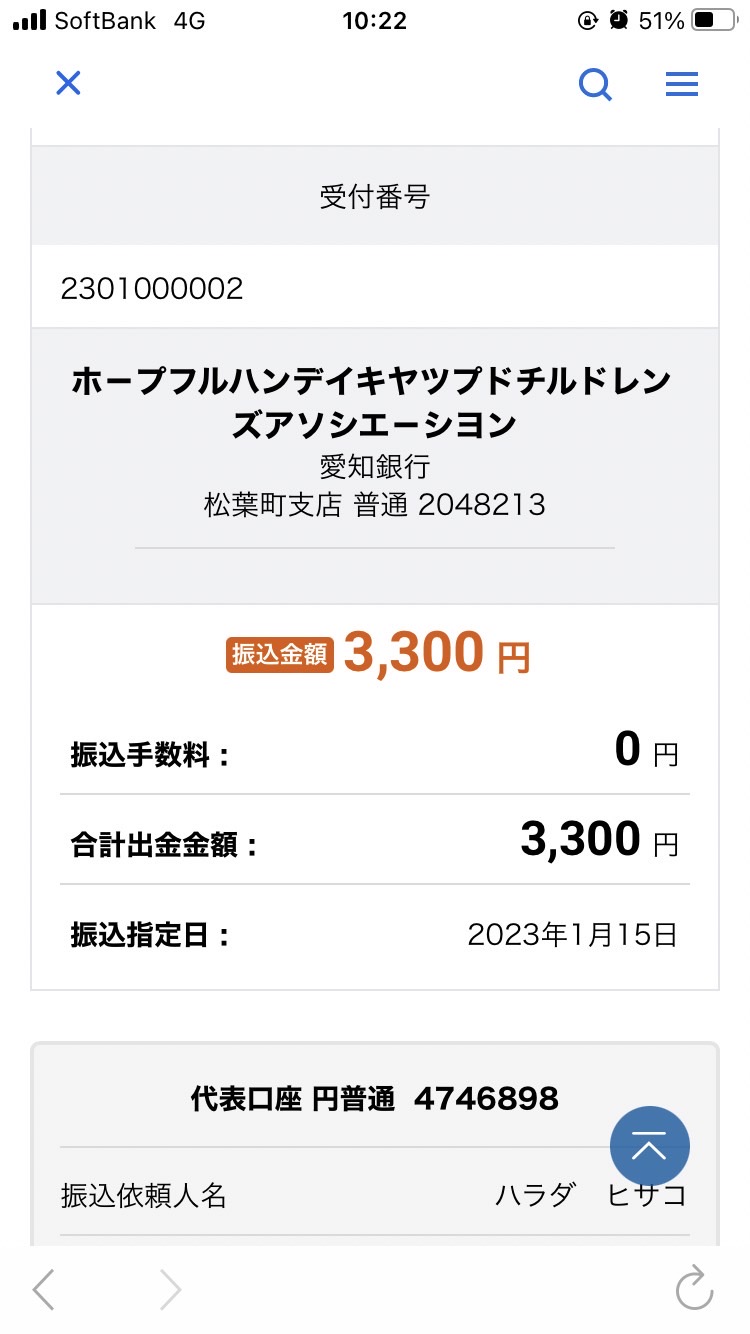This screenshot has width=750, height=1334.
Task: Go back with the left arrow
Action: (44, 1290)
